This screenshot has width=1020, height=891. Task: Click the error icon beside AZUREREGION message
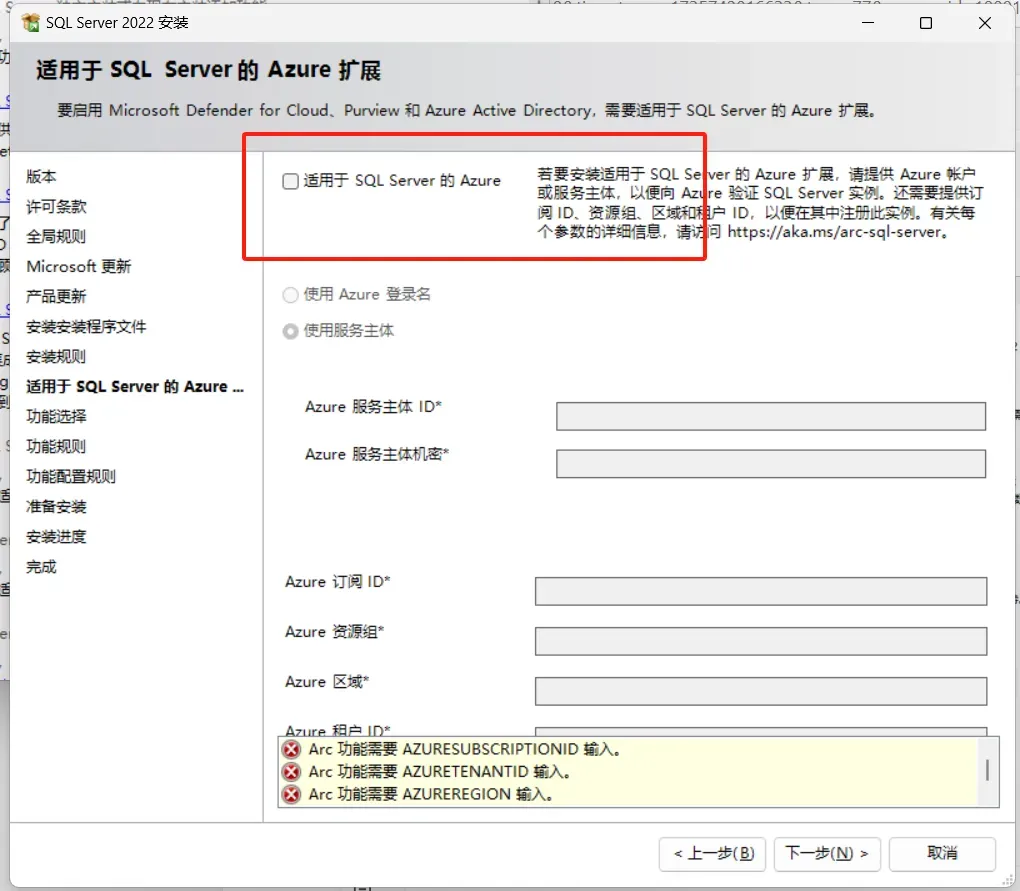[x=291, y=794]
